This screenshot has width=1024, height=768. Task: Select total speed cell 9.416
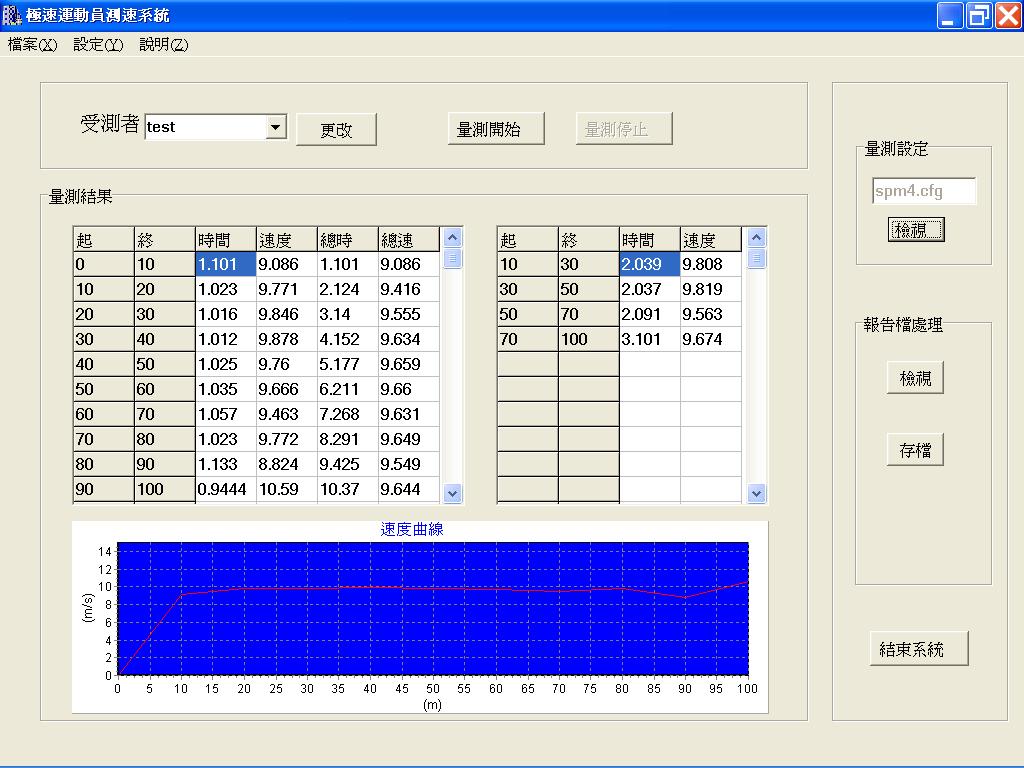pos(408,289)
